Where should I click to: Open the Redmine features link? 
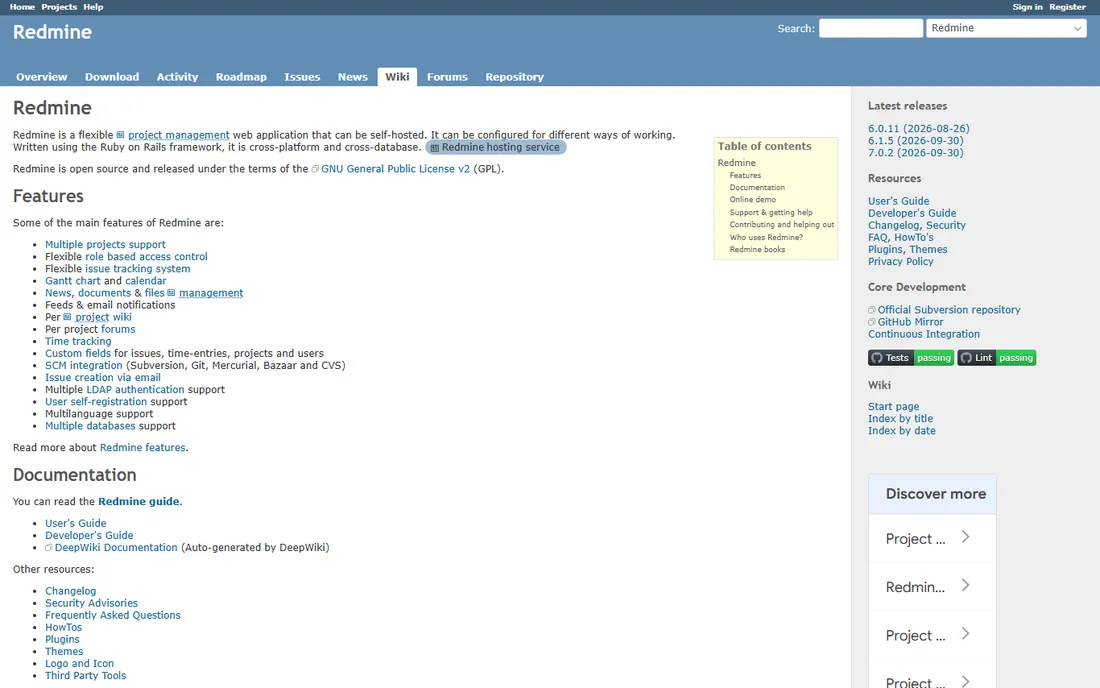pos(142,447)
